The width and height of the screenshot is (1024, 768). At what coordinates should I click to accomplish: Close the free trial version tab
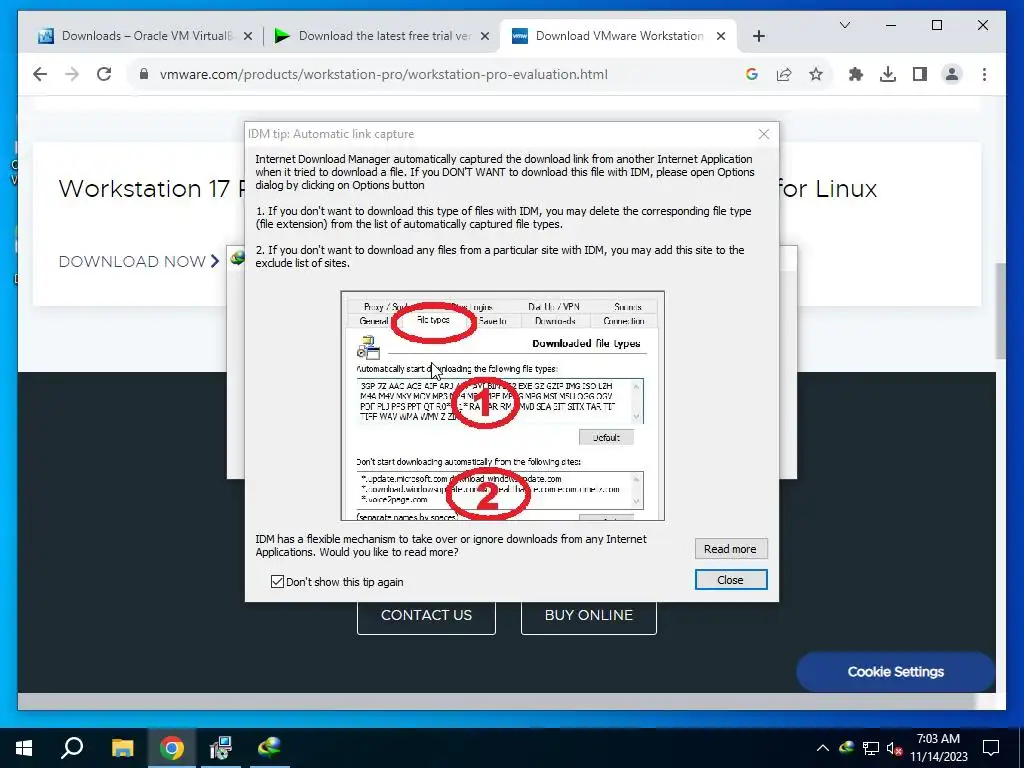[x=485, y=37]
